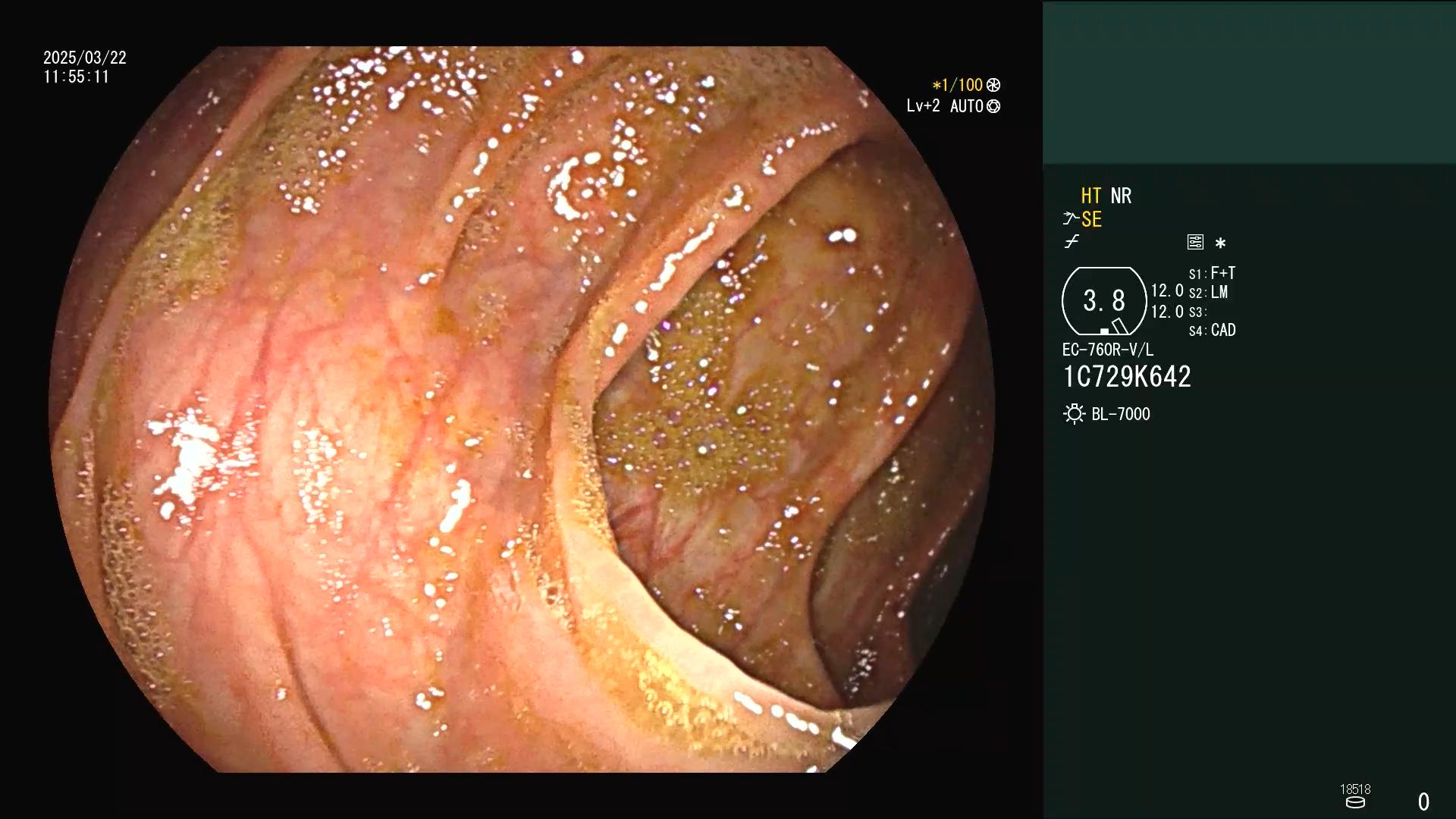This screenshot has width=1456, height=819.
Task: Click the tone curve icon below SE
Action: 1072,242
